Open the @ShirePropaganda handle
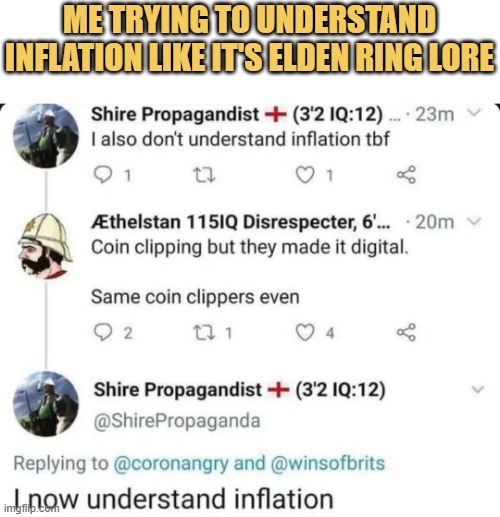The width and height of the screenshot is (500, 517). 177,421
